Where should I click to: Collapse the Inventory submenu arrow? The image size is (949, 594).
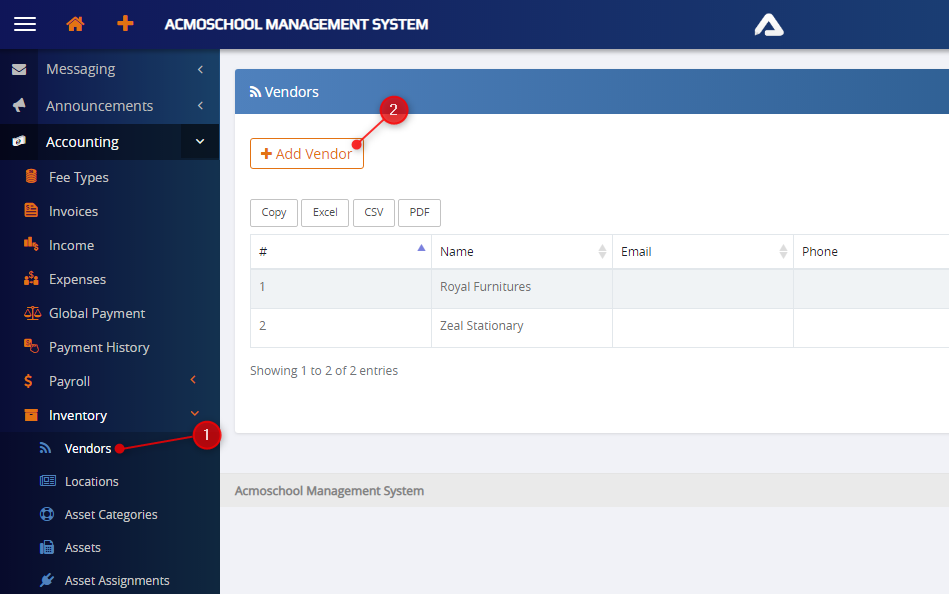tap(194, 415)
